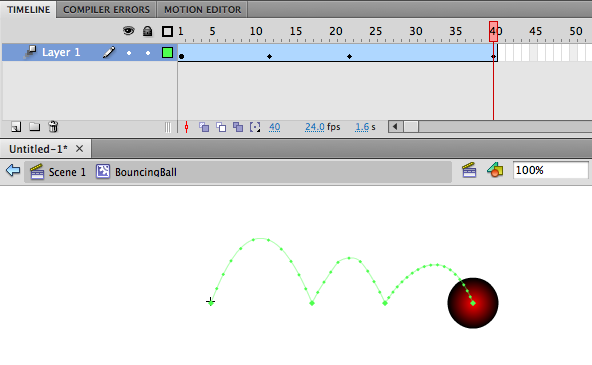This screenshot has height=365, width=592.
Task: Click the Delete layer trash icon
Action: [x=53, y=127]
